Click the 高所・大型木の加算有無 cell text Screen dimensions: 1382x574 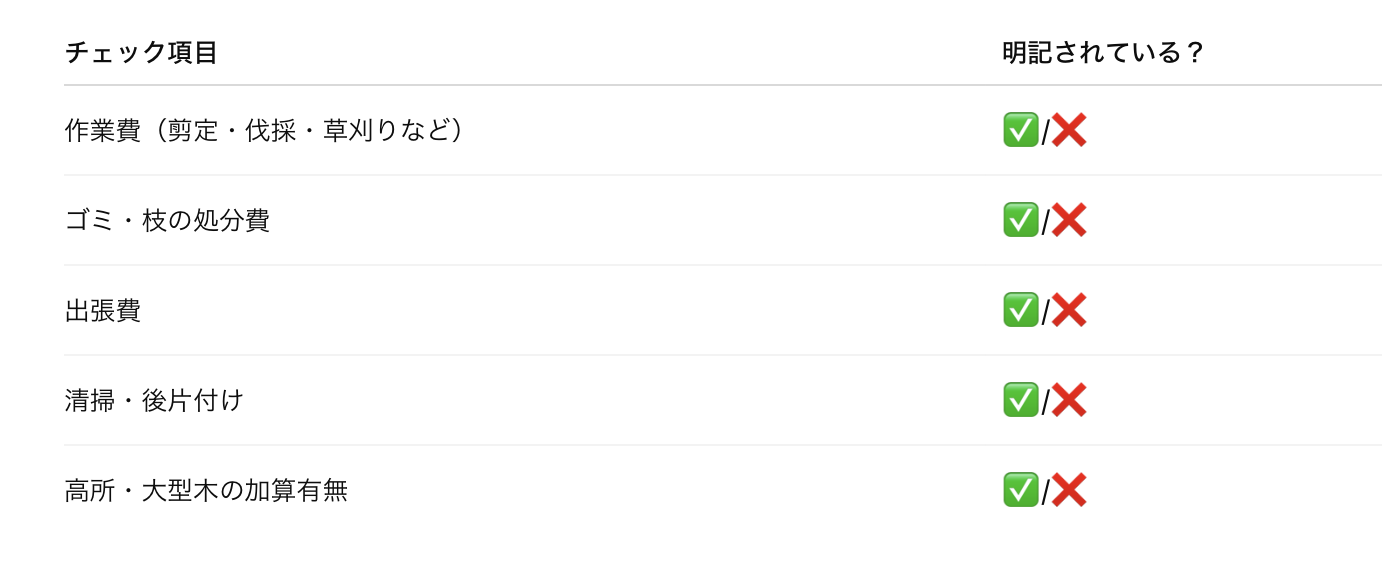coord(206,491)
